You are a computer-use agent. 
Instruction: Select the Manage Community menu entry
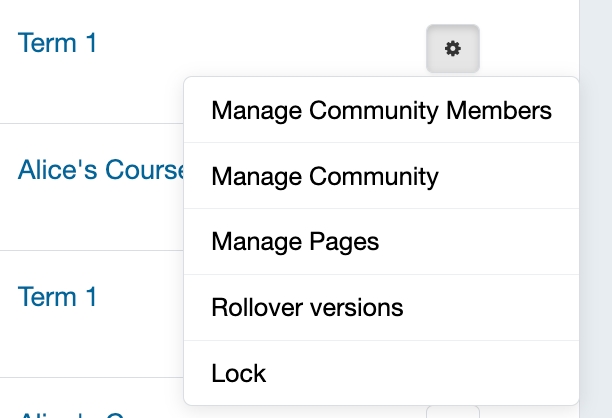325,177
